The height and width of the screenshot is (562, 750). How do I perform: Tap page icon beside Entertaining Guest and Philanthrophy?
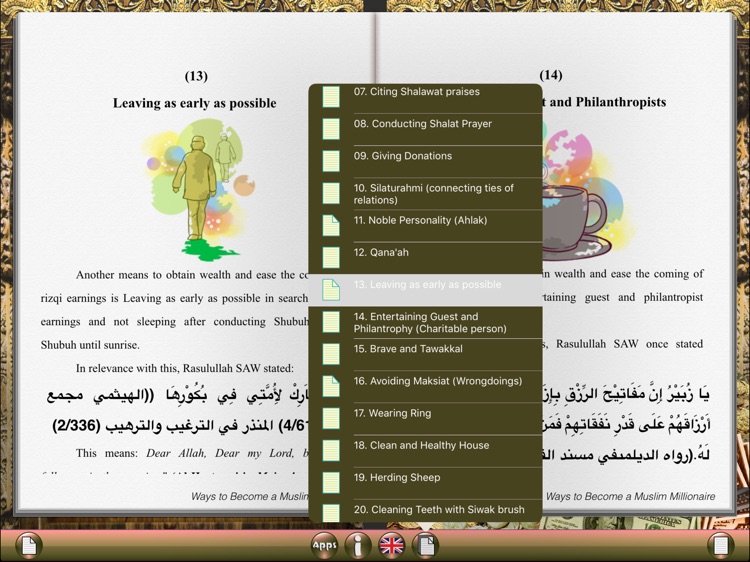click(331, 322)
